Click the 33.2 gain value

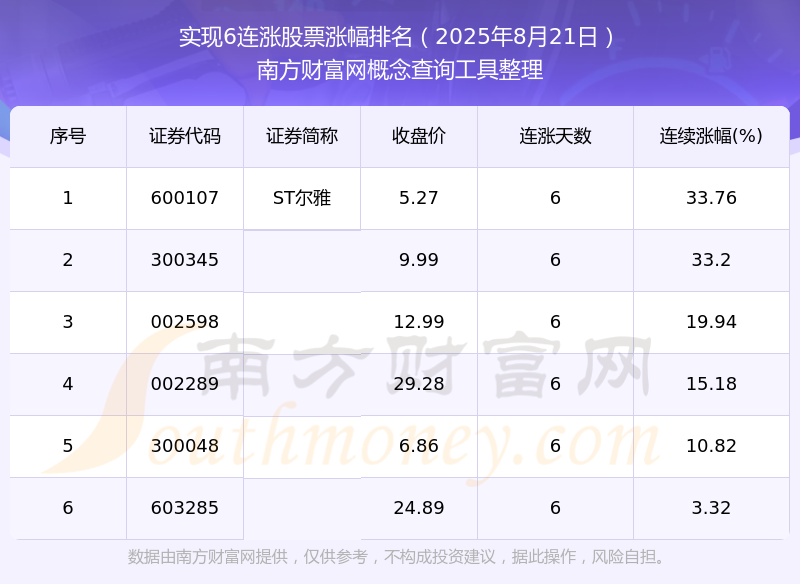coord(711,260)
